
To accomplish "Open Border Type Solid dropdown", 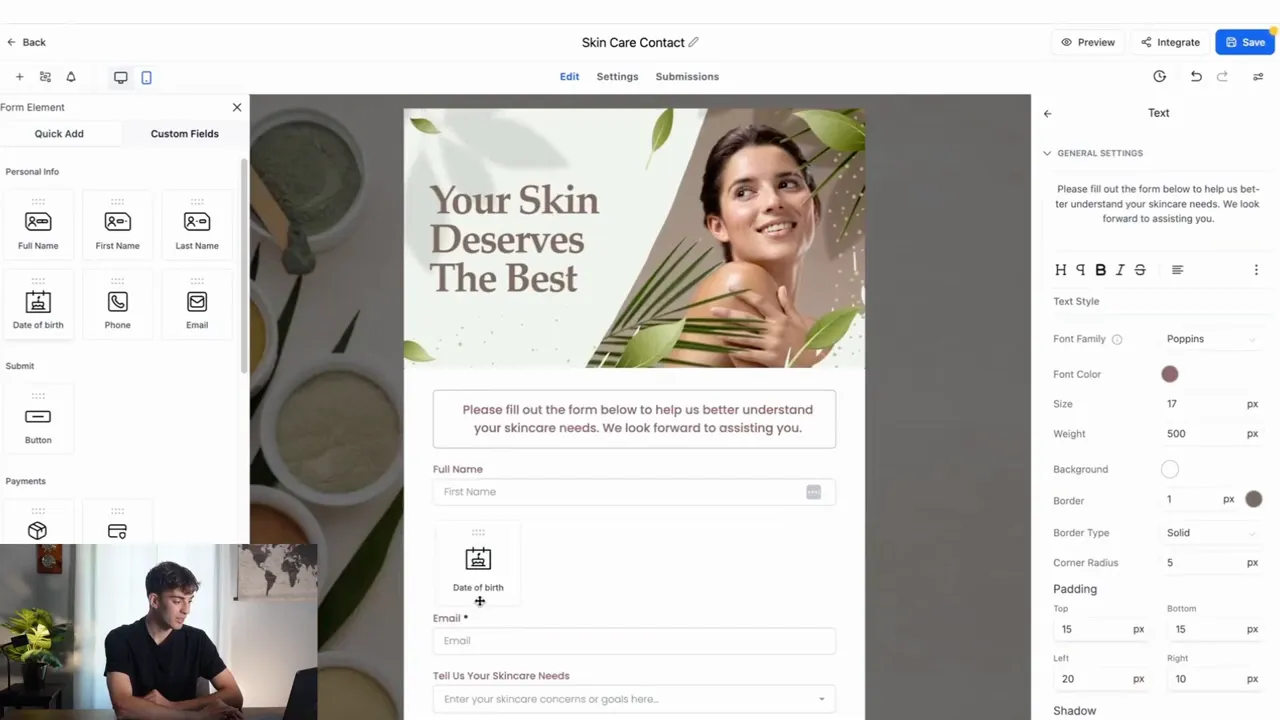I will [1211, 533].
